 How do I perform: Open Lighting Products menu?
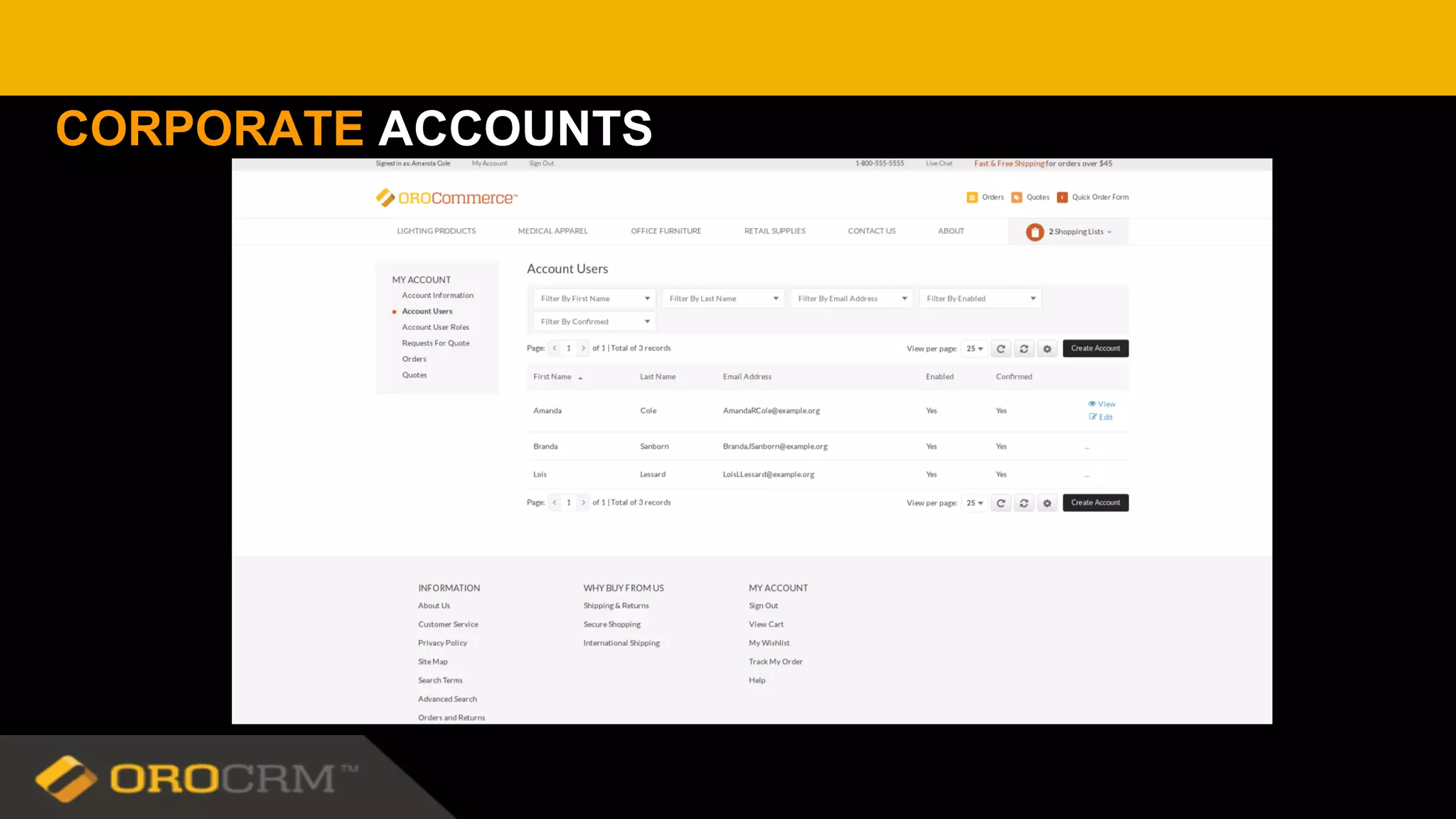click(x=437, y=231)
